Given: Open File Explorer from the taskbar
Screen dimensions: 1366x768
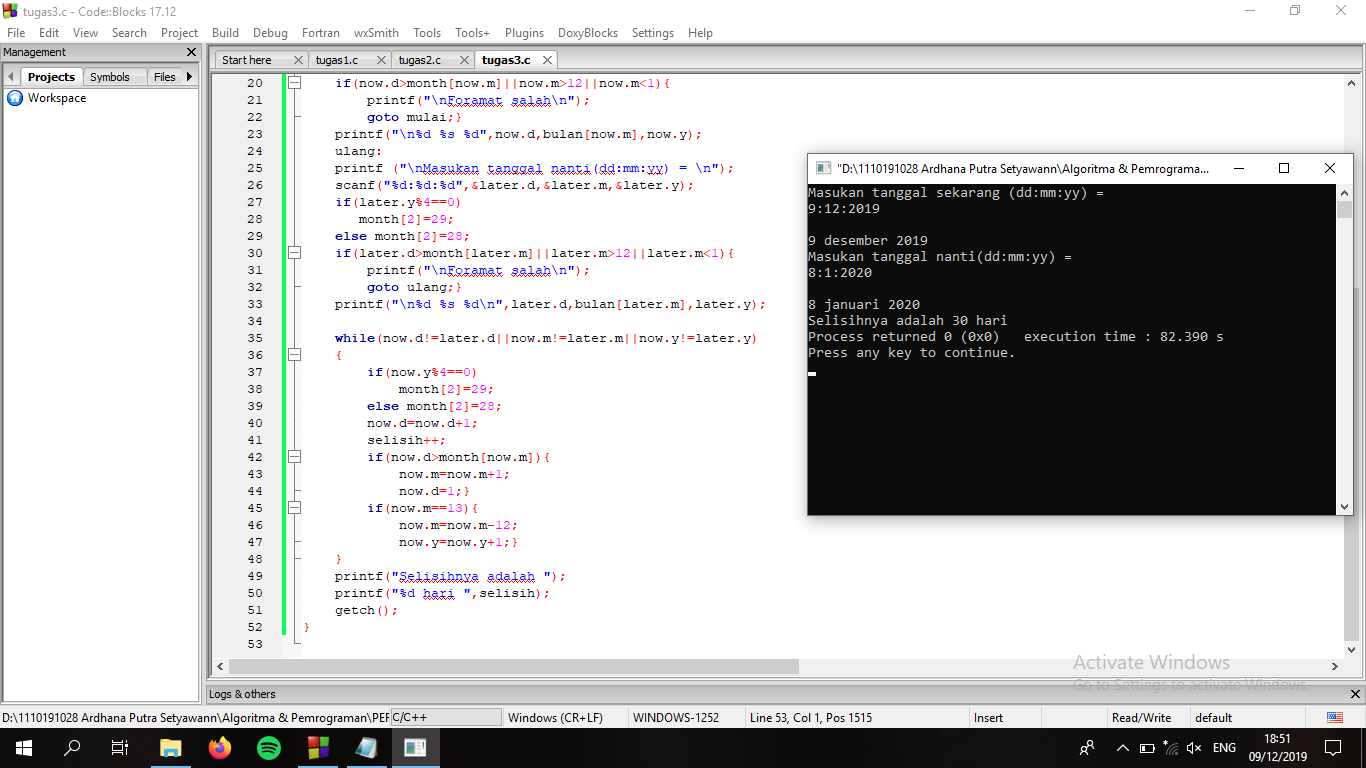Looking at the screenshot, I should 171,747.
